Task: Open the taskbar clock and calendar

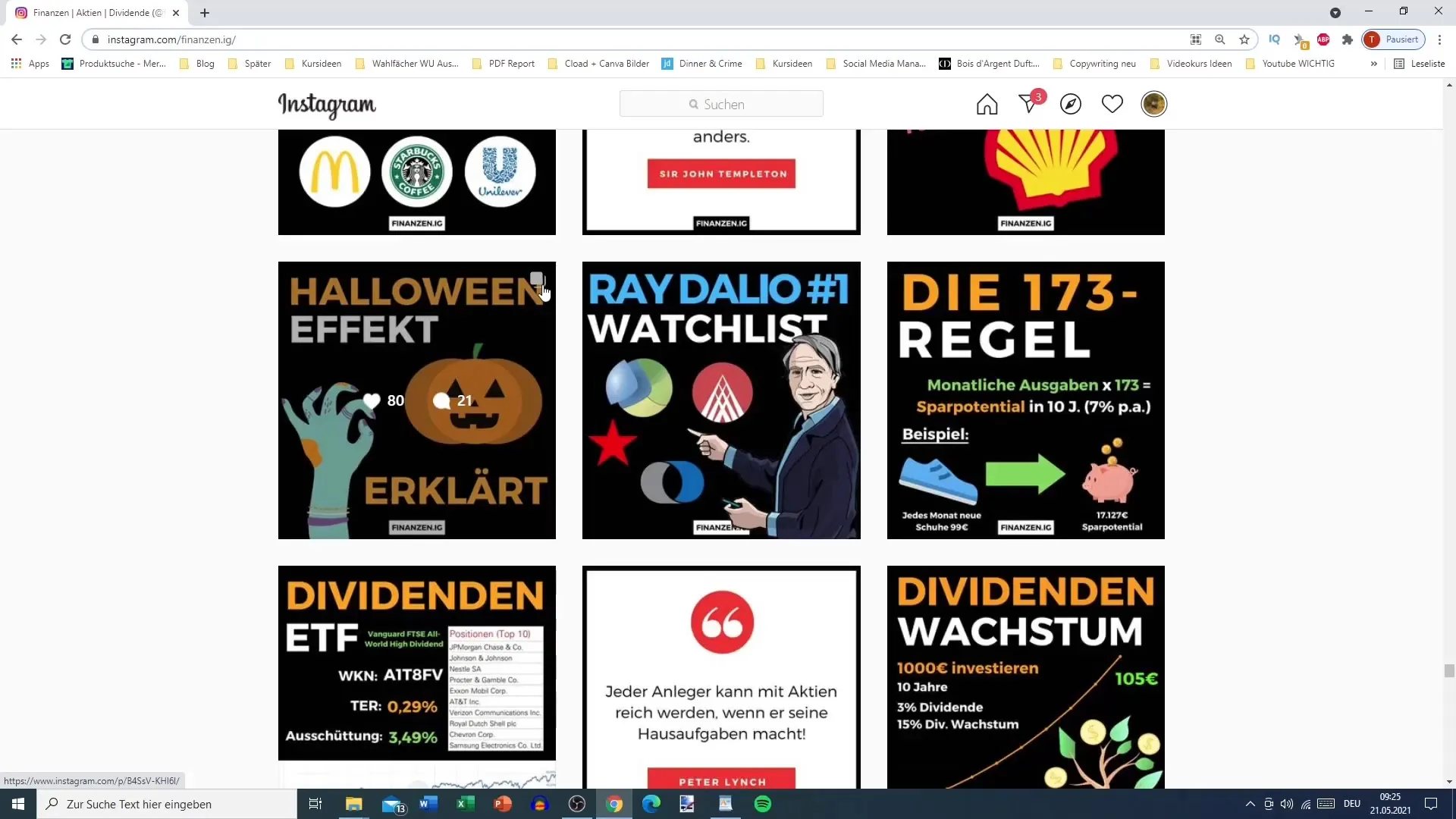Action: [1391, 804]
